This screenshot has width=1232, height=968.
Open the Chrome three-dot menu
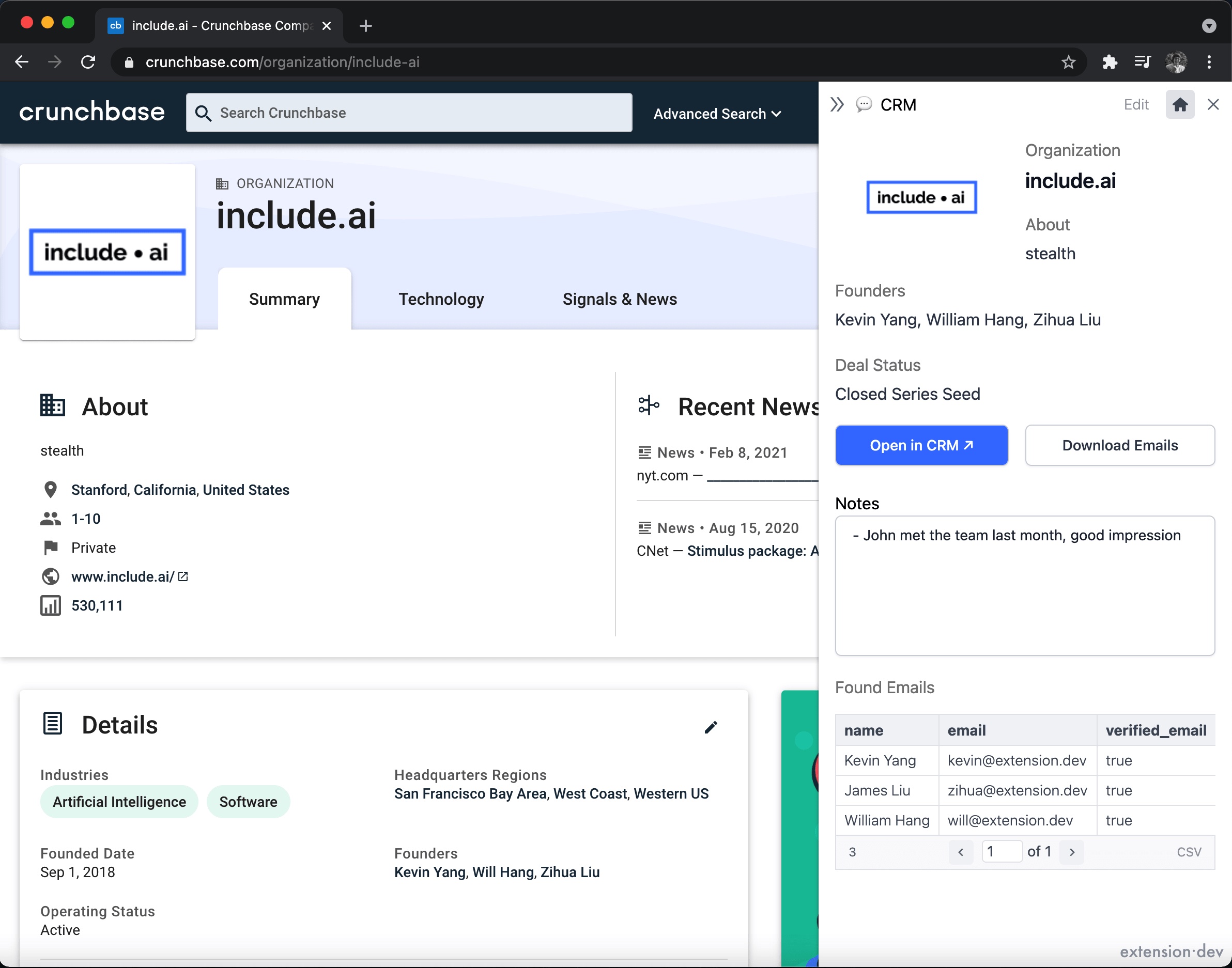click(x=1209, y=62)
